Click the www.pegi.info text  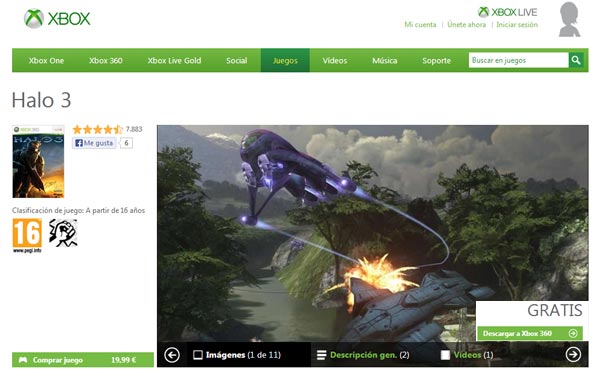click(27, 251)
